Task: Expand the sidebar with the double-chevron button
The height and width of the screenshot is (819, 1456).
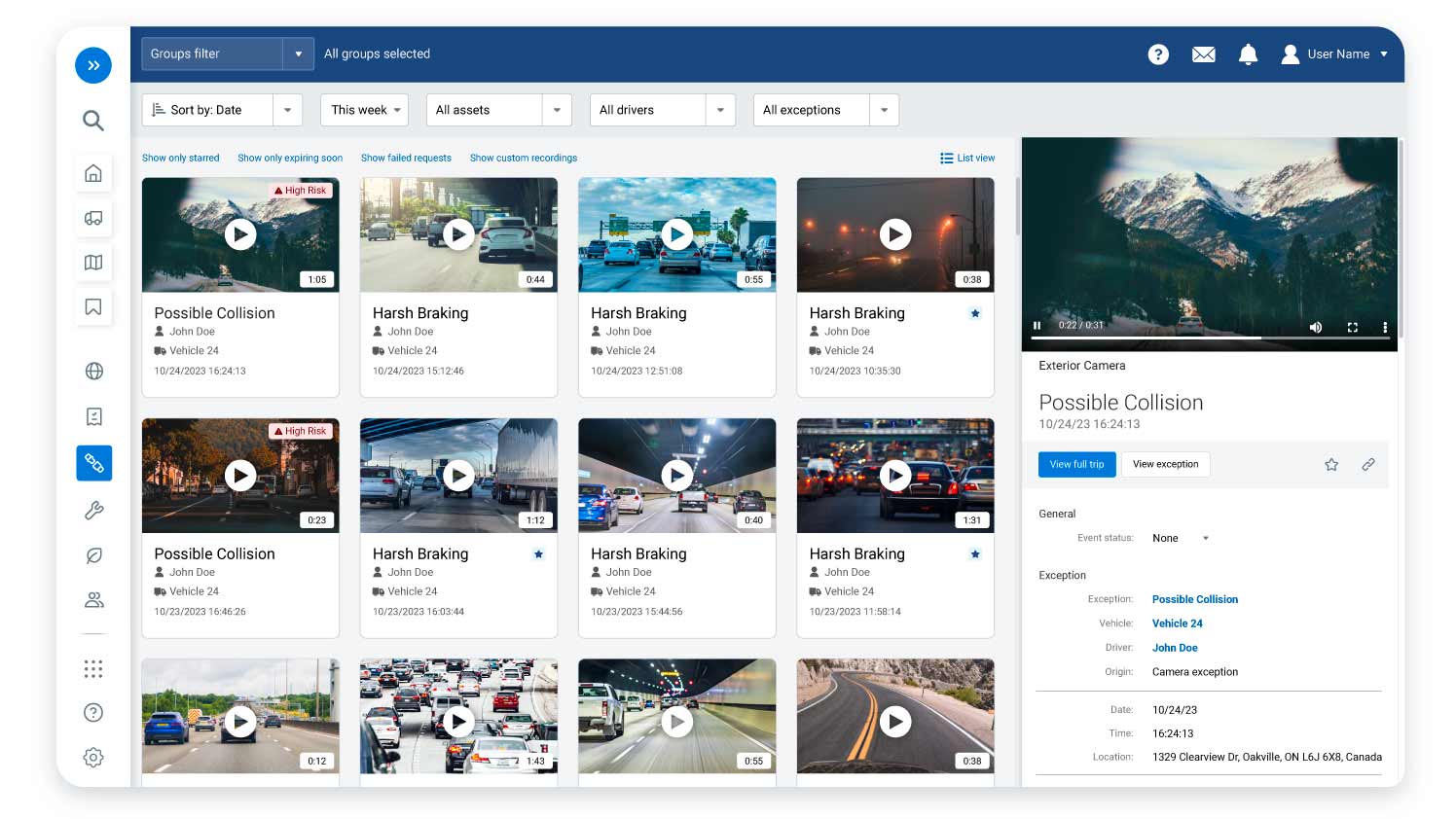Action: click(x=93, y=65)
